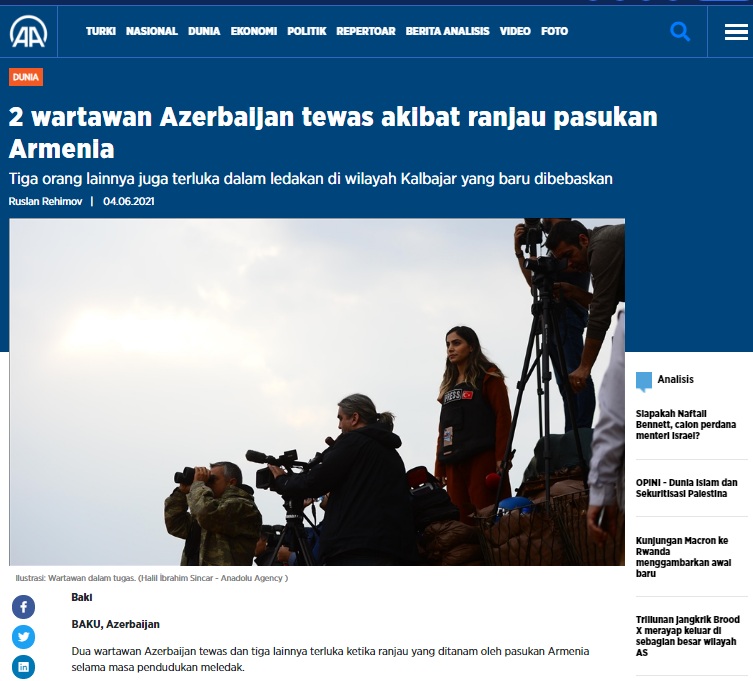Image resolution: width=753 pixels, height=681 pixels.
Task: Click the publication date 04.06.2021
Action: tap(129, 201)
